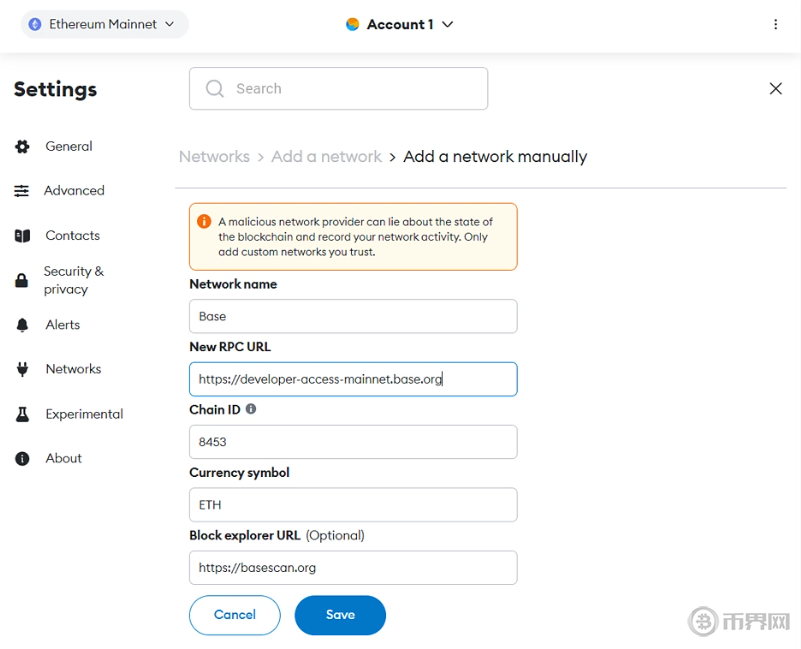801x649 pixels.
Task: Click the About info icon
Action: (22, 459)
